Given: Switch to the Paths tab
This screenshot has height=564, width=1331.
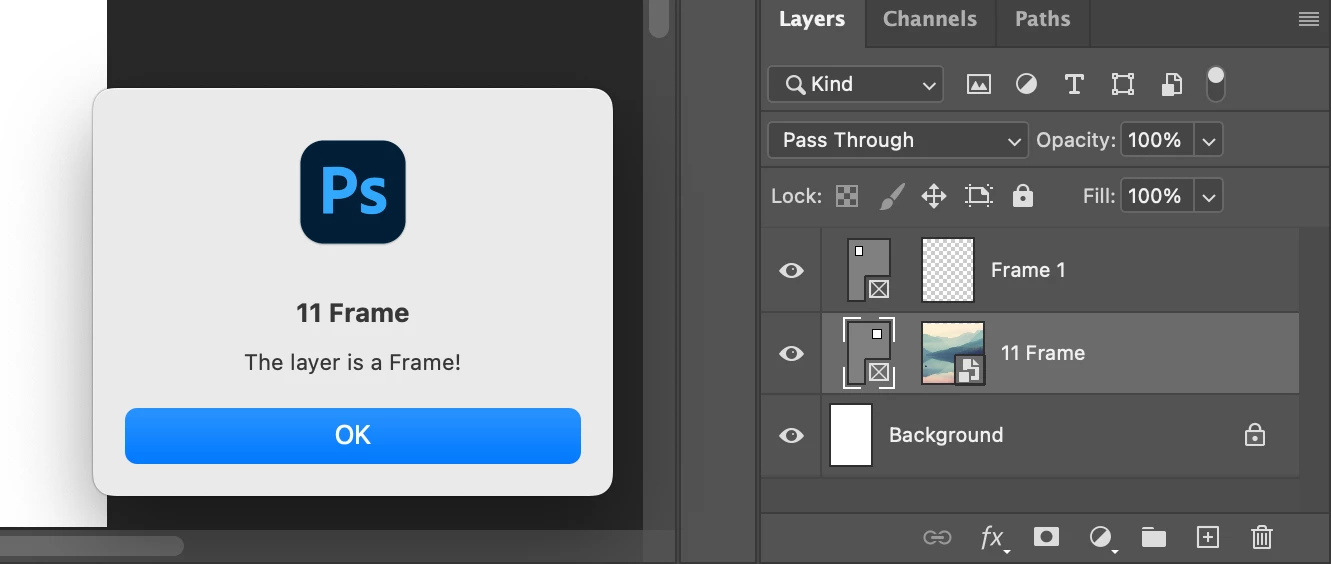Looking at the screenshot, I should point(1042,19).
